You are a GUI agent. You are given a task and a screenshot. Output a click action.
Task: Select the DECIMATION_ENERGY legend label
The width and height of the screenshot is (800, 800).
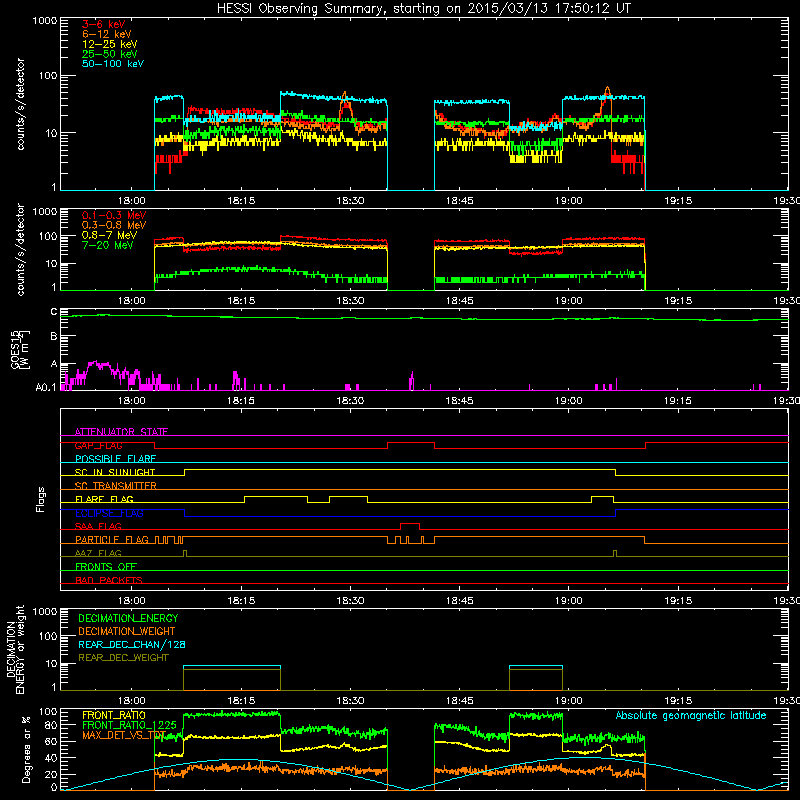(128, 618)
